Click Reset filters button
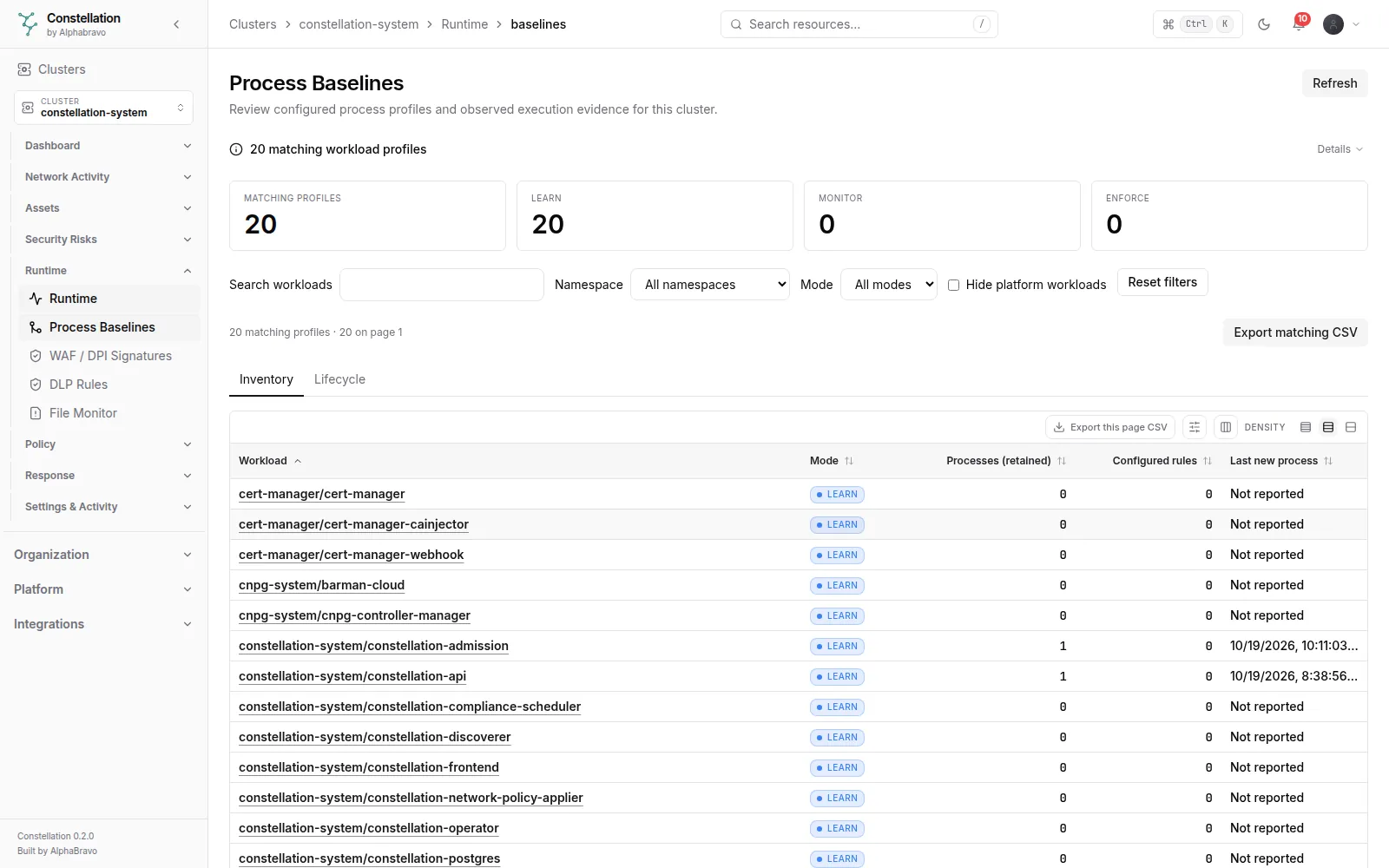 tap(1162, 282)
